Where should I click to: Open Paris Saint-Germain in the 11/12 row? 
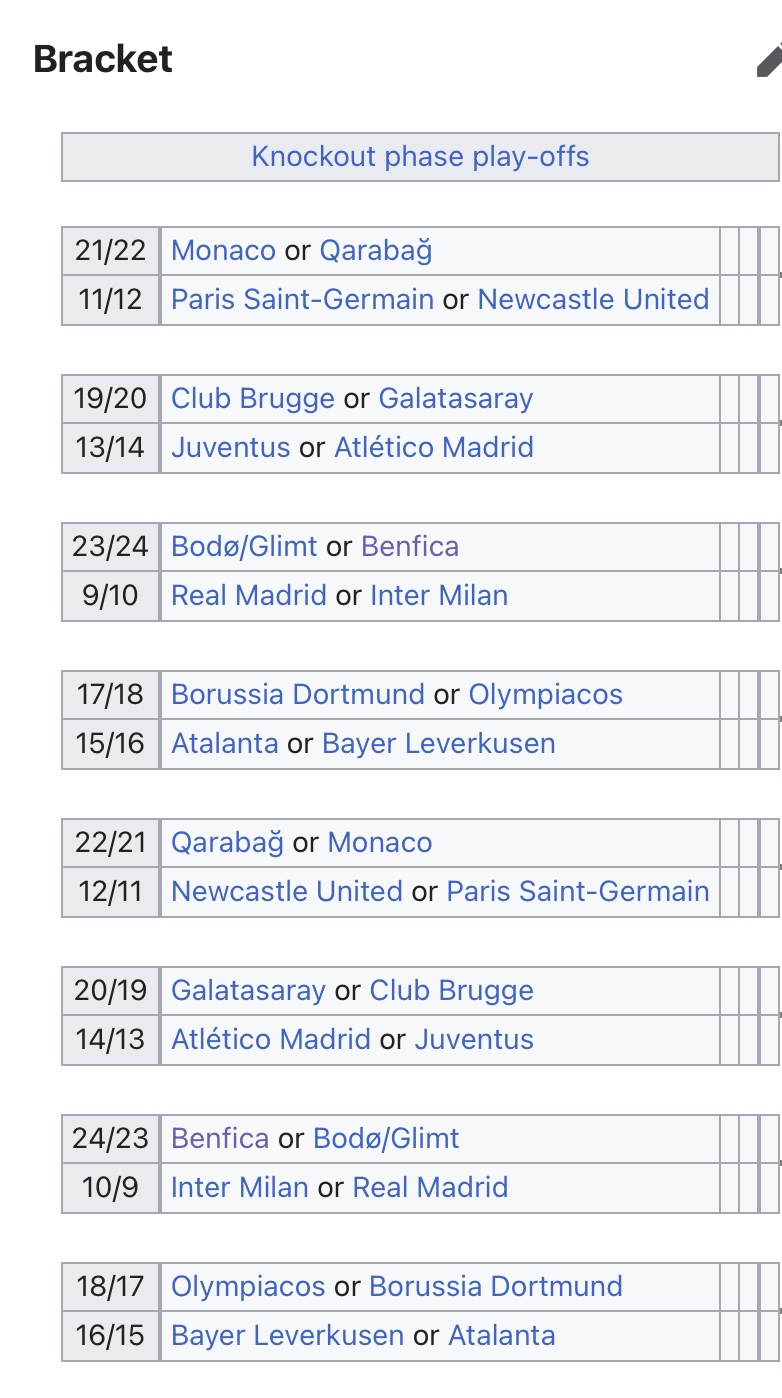(x=302, y=299)
